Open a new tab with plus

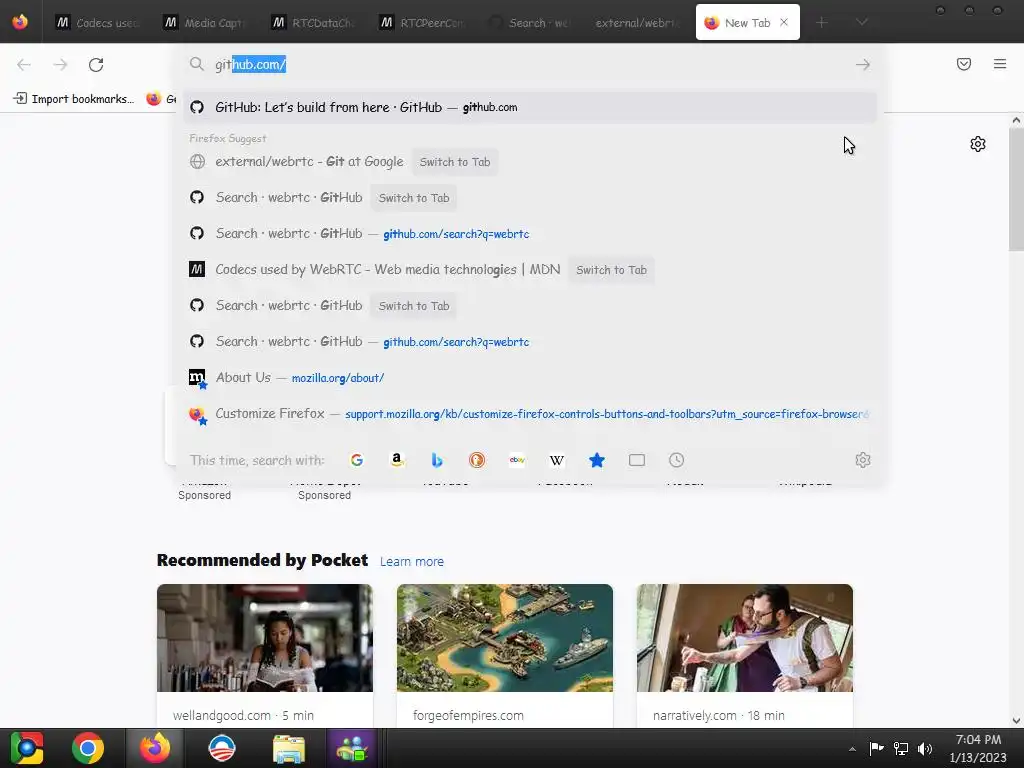(x=822, y=22)
